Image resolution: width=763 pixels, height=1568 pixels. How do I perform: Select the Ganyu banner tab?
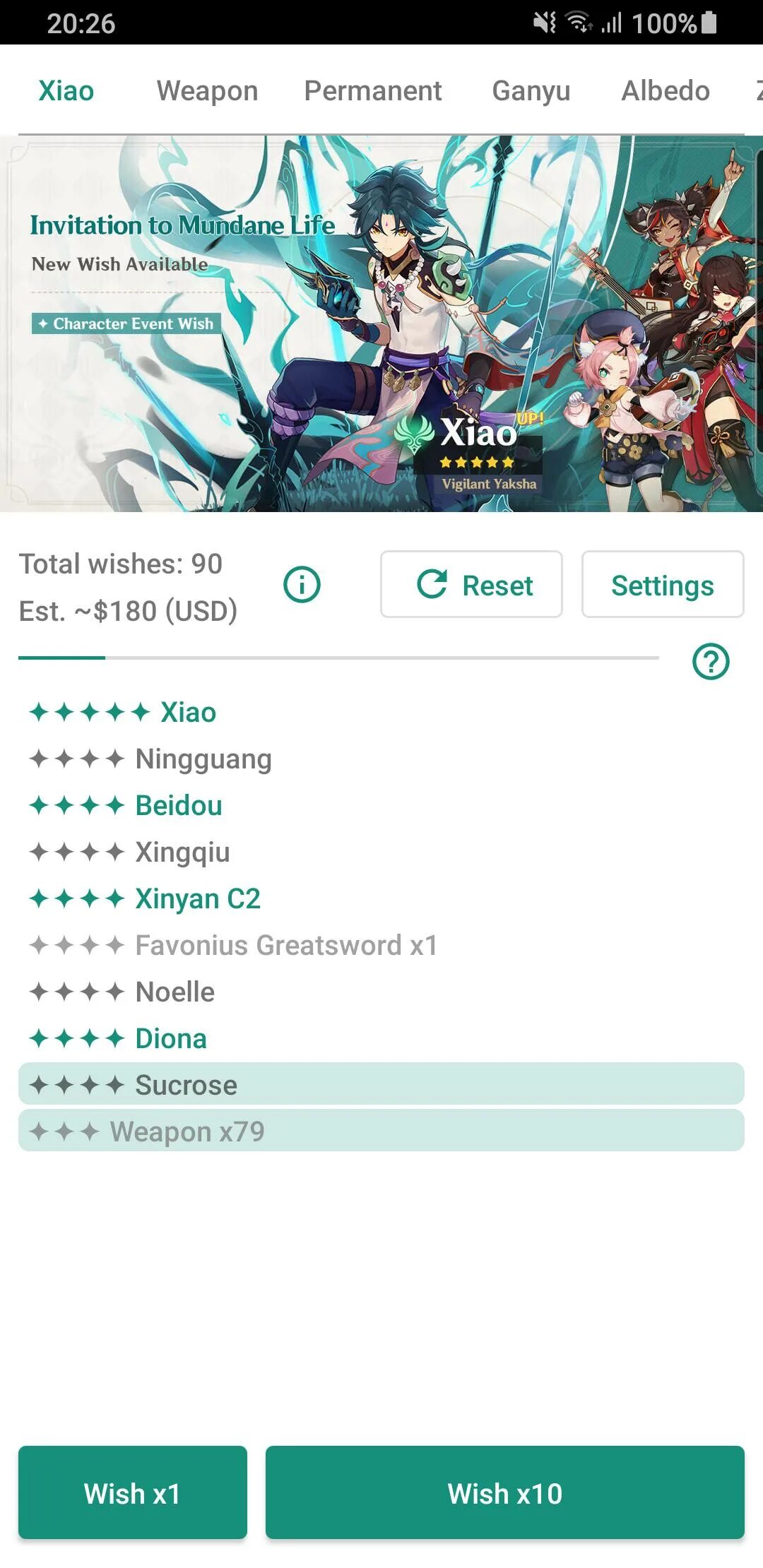[531, 91]
